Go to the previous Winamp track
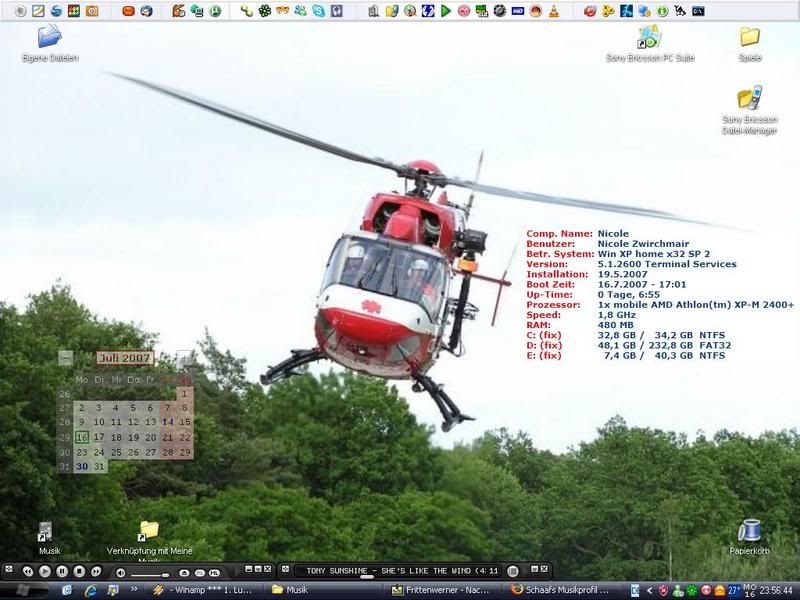800x600 pixels. point(26,571)
